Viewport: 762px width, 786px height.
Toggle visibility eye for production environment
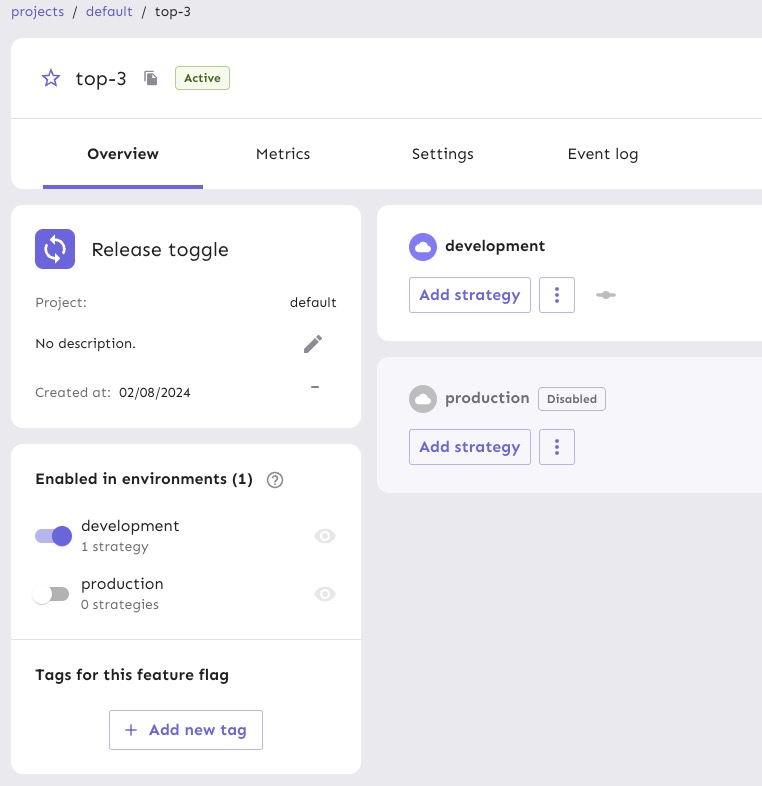tap(325, 594)
